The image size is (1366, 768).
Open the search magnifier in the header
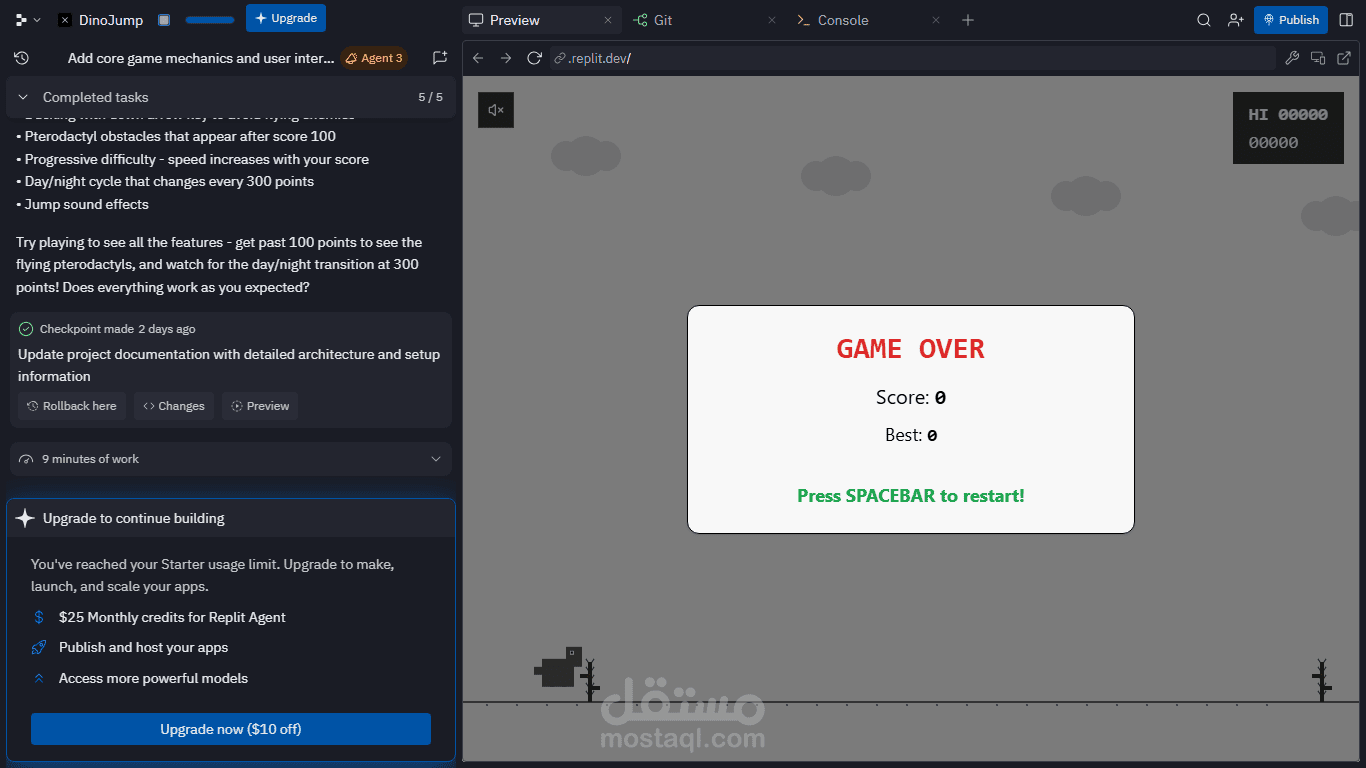pos(1205,20)
